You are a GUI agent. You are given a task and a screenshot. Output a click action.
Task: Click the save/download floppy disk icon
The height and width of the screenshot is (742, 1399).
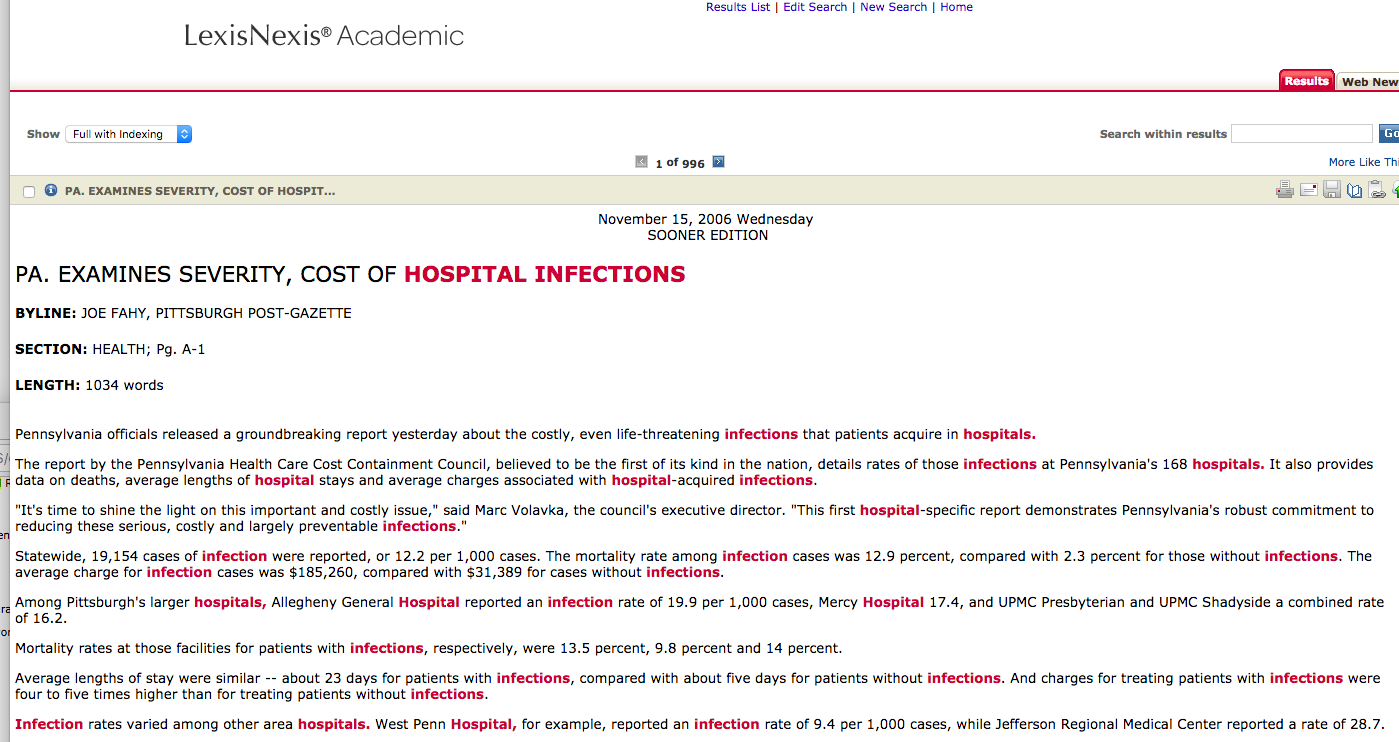(x=1332, y=190)
